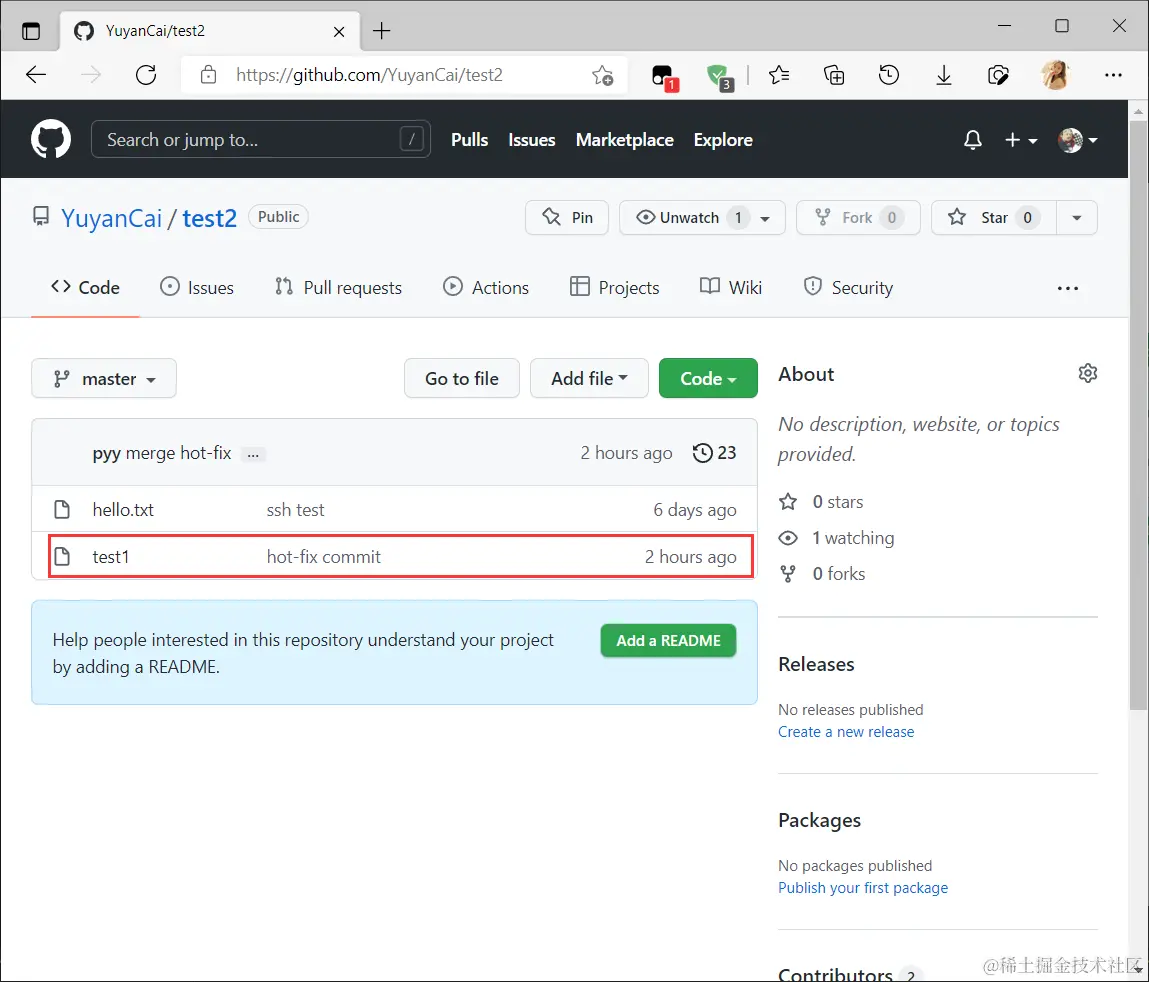Open browser Settings and more menu
Screen dimensions: 1149x982
pyautogui.click(x=1113, y=75)
